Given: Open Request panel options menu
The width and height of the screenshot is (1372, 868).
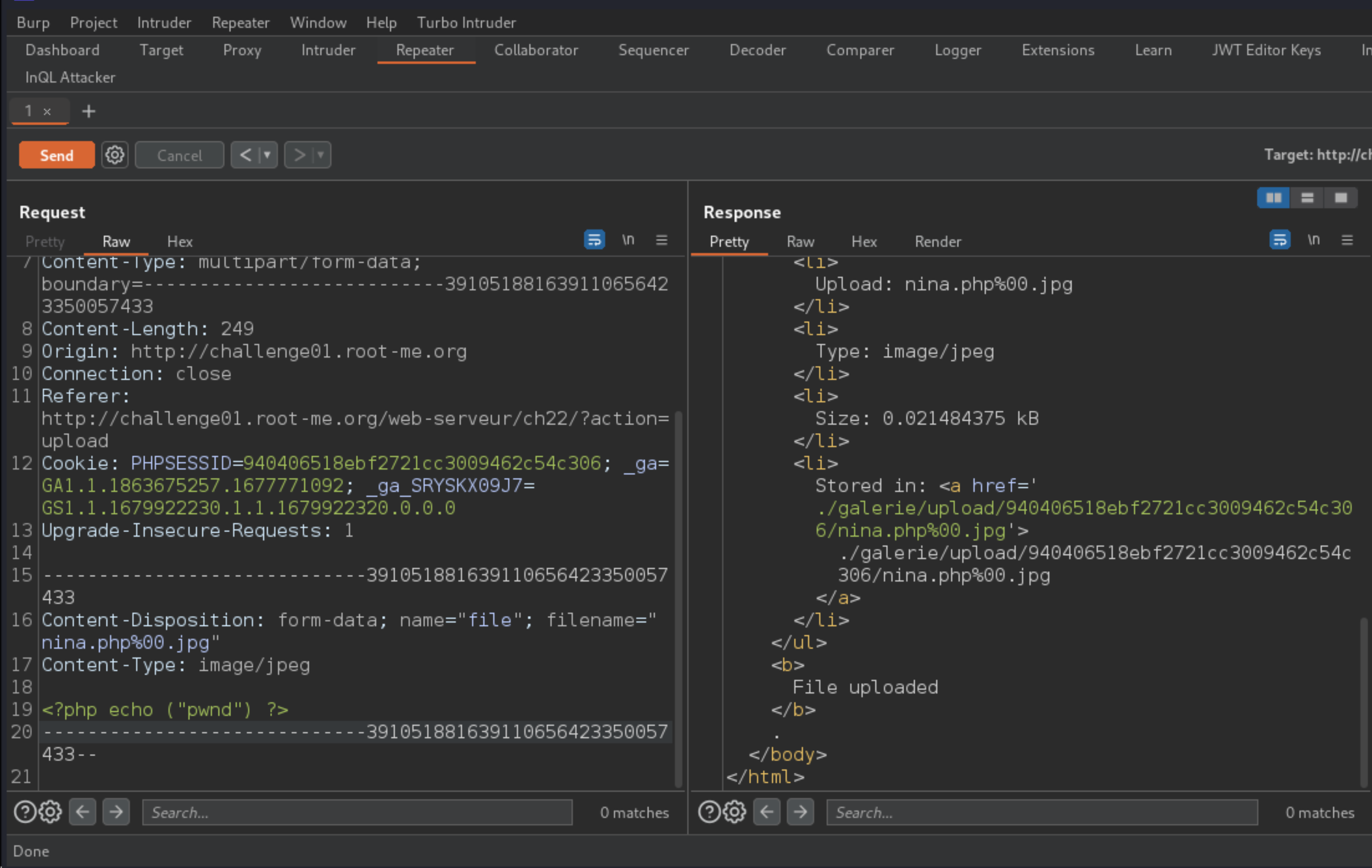Looking at the screenshot, I should [662, 240].
